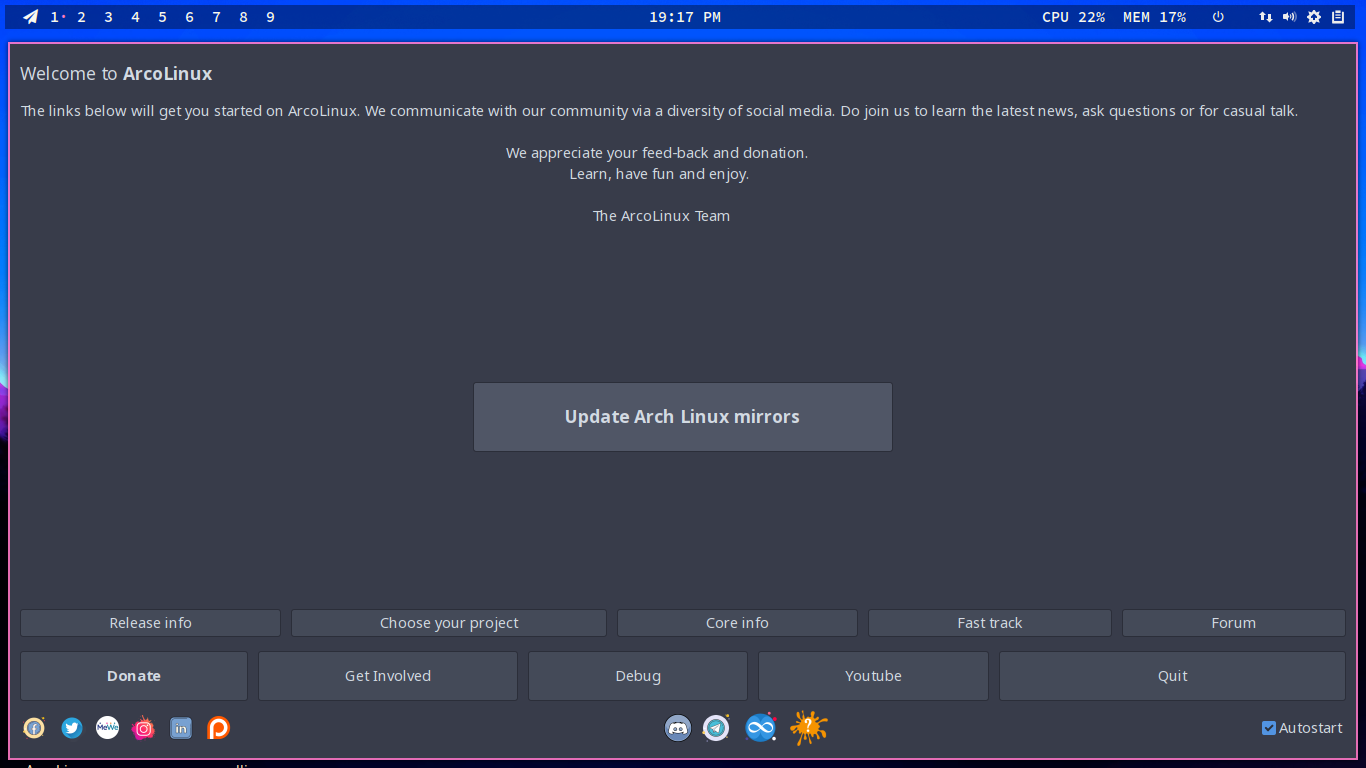The image size is (1366, 768).
Task: Click the power icon in top bar
Action: click(1218, 17)
